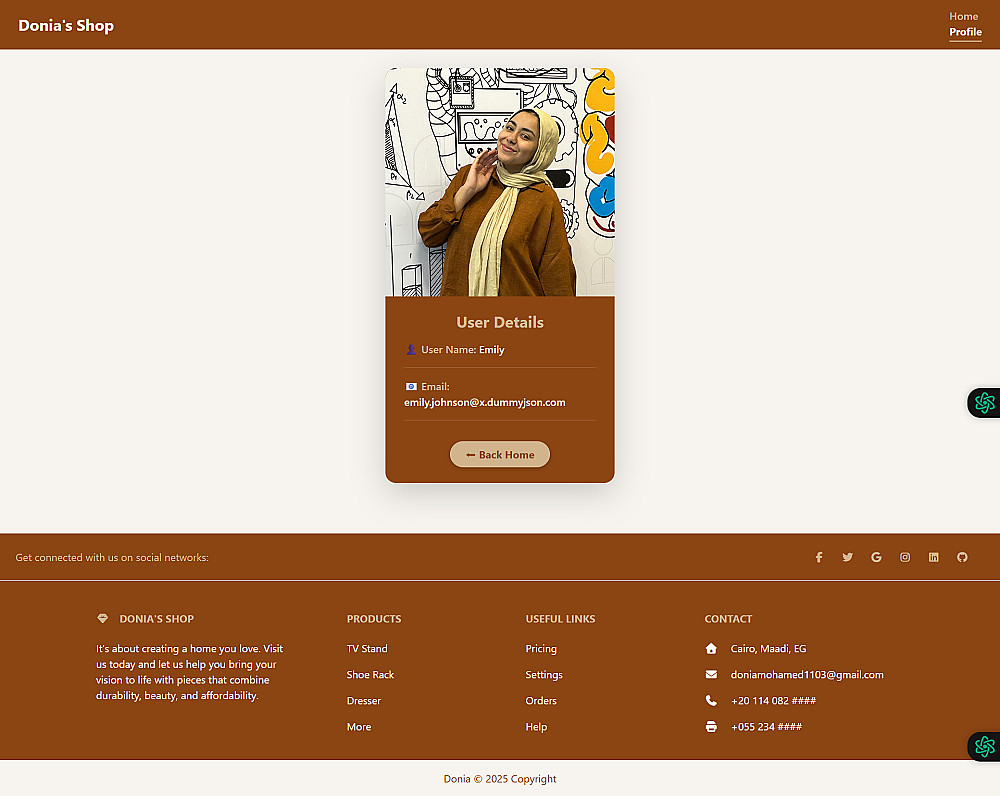Click the Google social icon
Image resolution: width=1000 pixels, height=796 pixels.
coord(876,557)
